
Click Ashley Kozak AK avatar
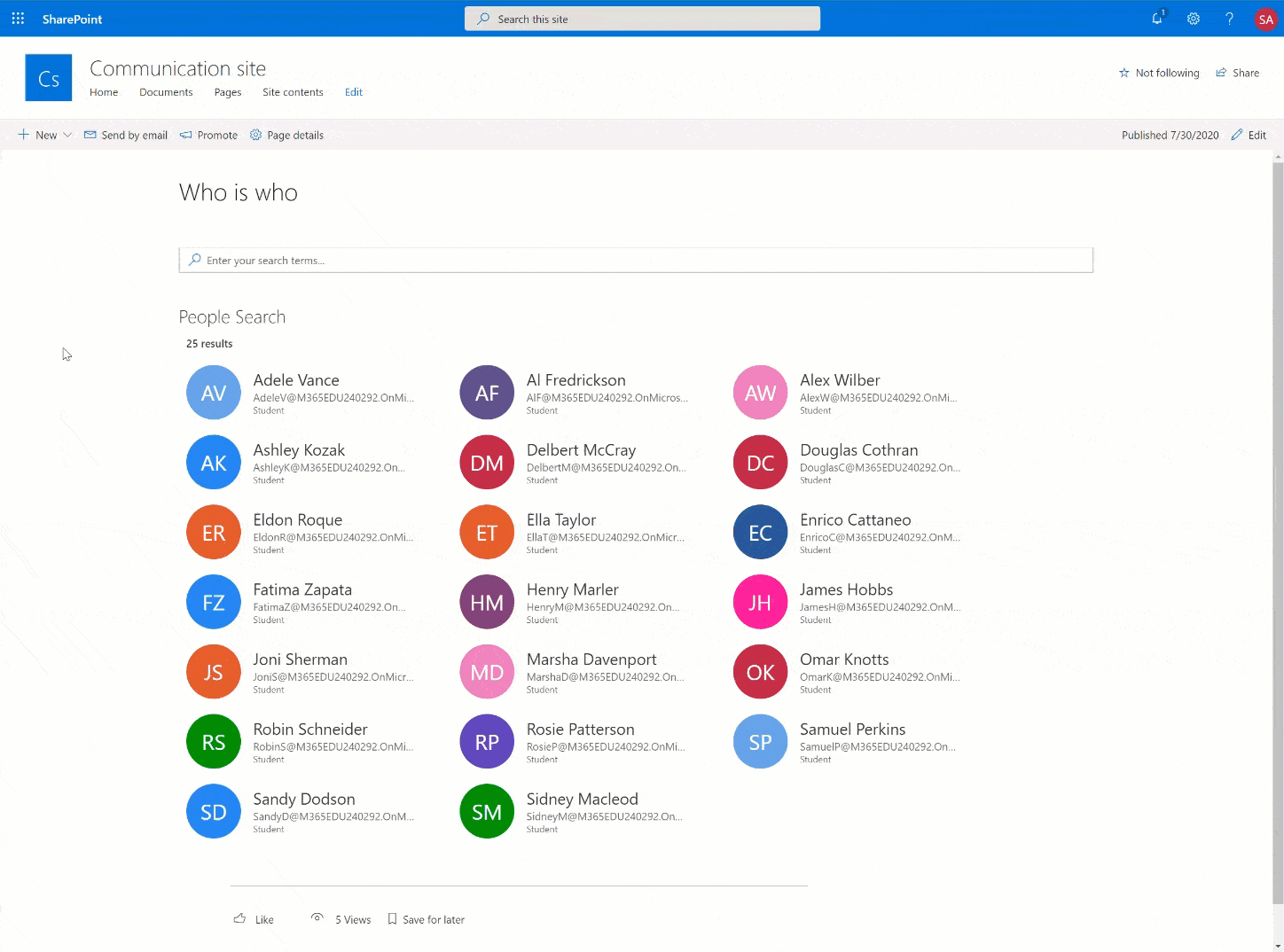click(214, 462)
